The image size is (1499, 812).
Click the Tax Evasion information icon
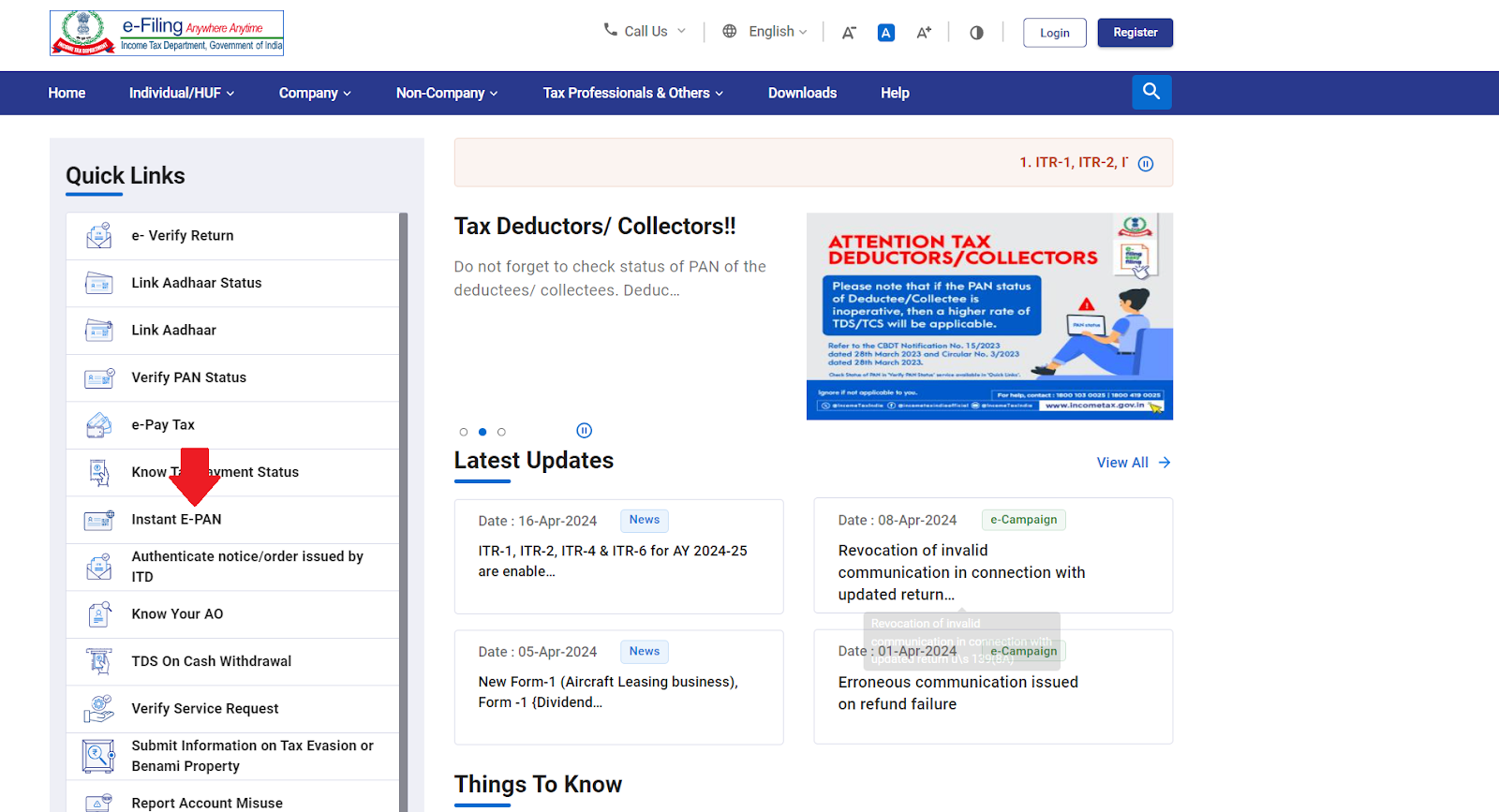(x=98, y=756)
